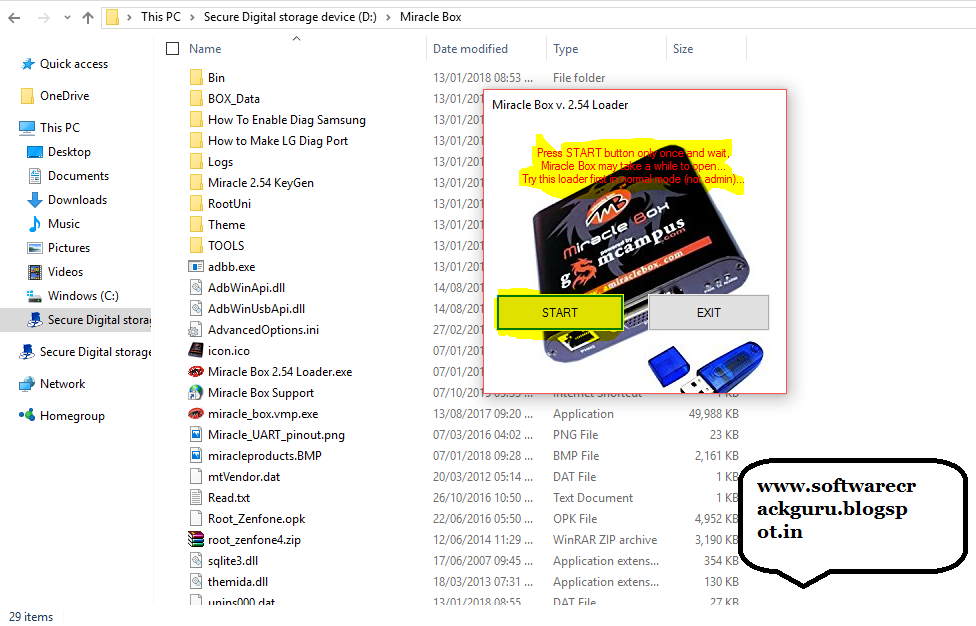Select Miracle_UART_pinout.png image icon
The height and width of the screenshot is (626, 976).
click(x=196, y=434)
